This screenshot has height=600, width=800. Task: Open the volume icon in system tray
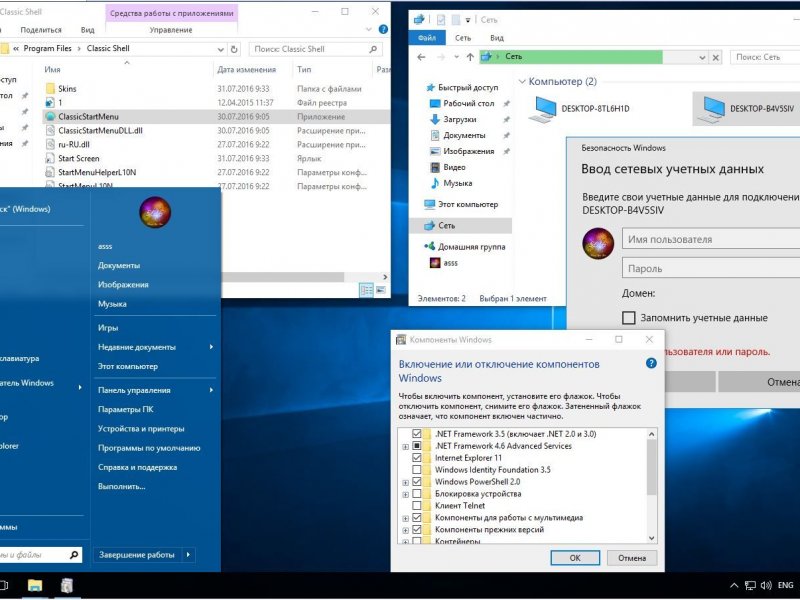click(x=766, y=586)
